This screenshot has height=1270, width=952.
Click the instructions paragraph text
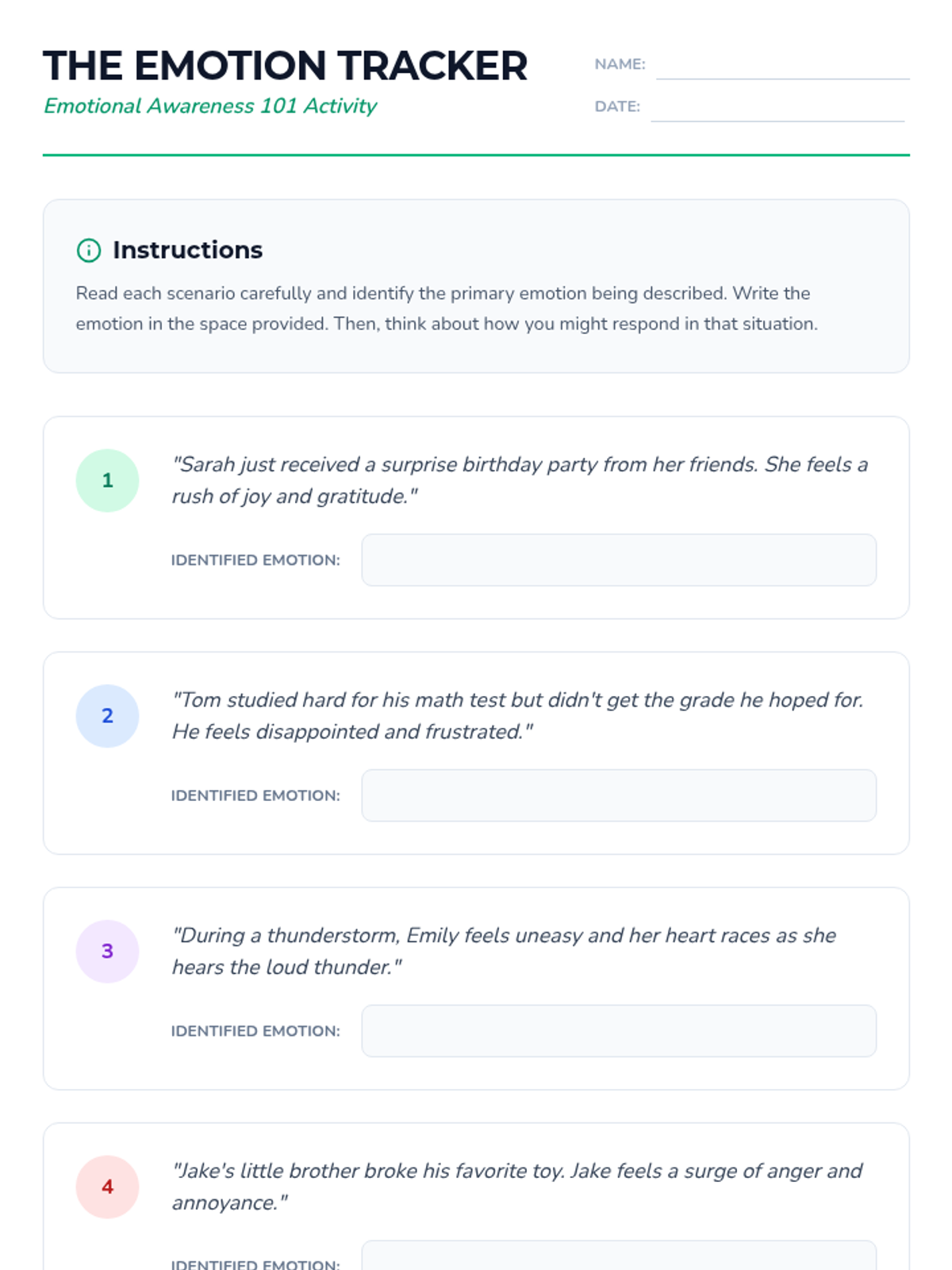point(447,309)
